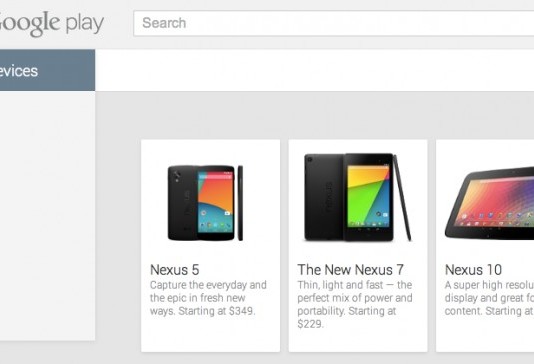Click the Nexus 5 title link
The height and width of the screenshot is (364, 534).
click(x=174, y=270)
